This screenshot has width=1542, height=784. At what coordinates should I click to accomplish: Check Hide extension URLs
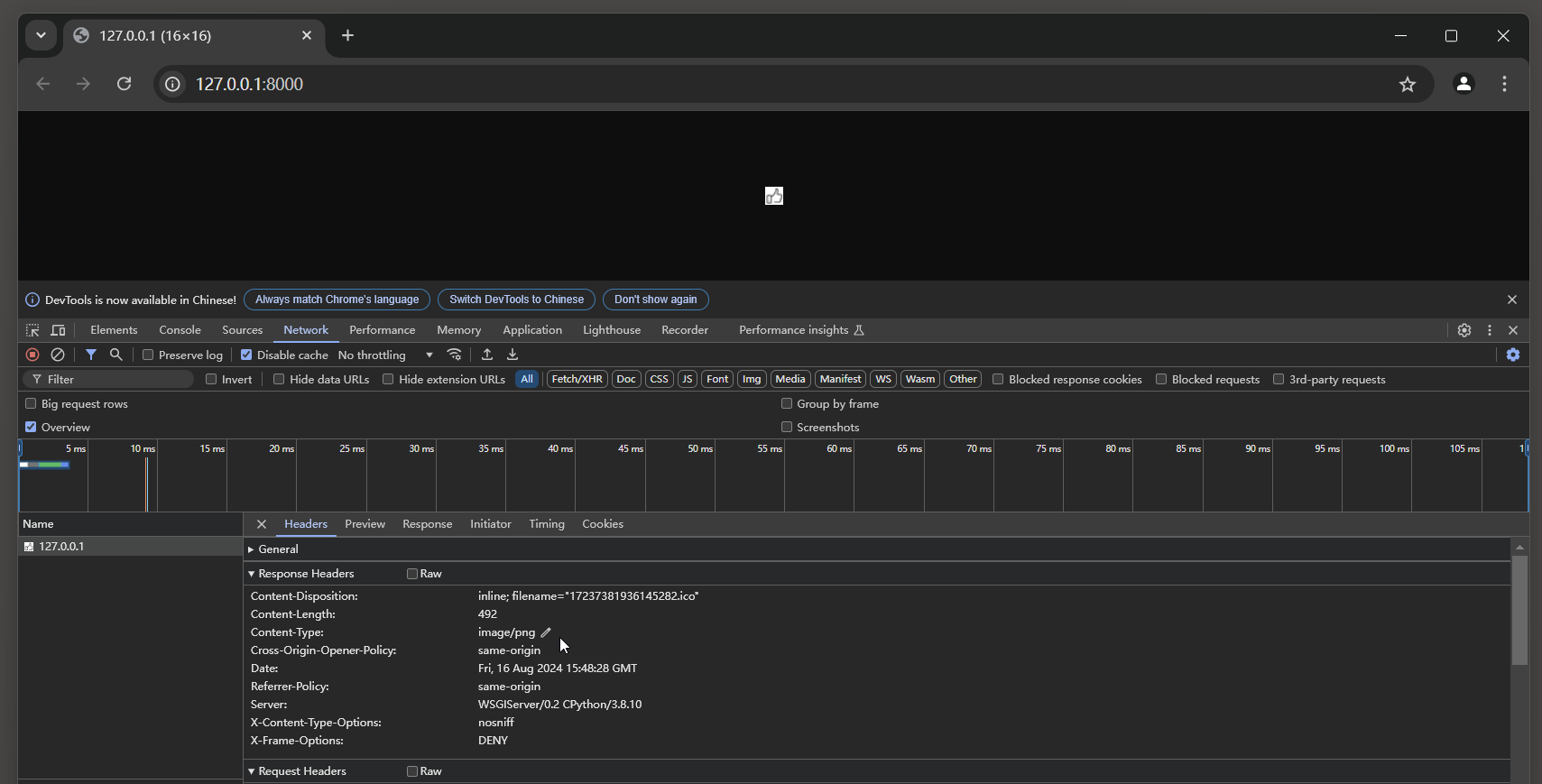point(388,379)
